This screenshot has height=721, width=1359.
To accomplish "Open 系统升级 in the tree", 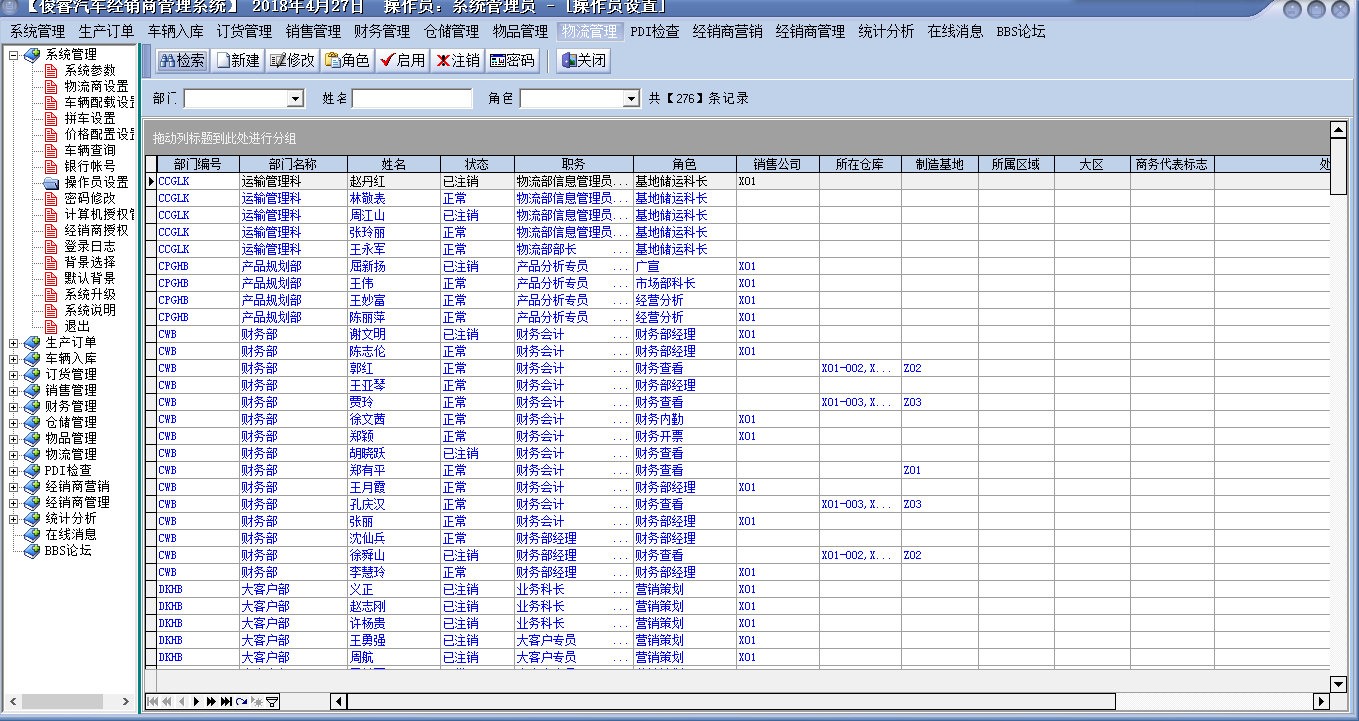I will coord(90,294).
